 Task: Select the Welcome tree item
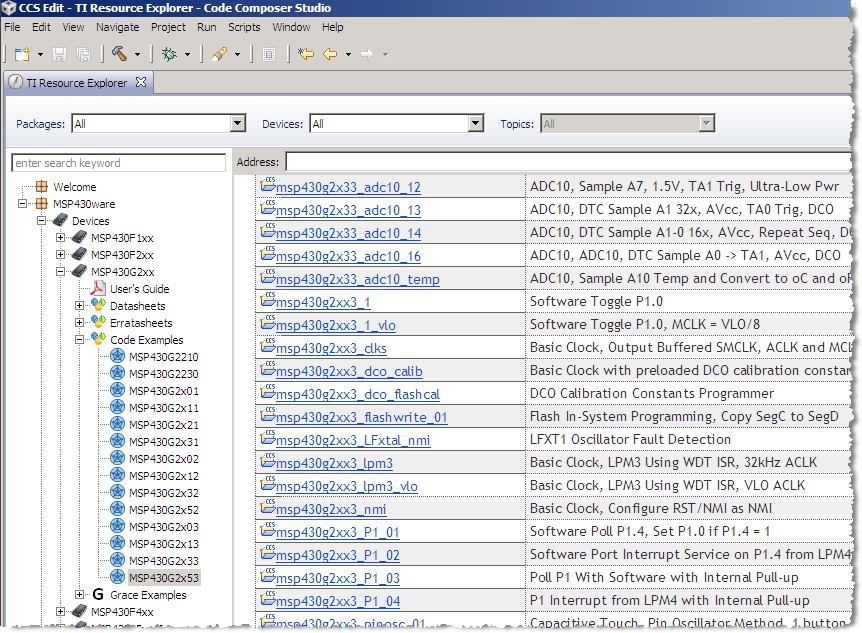click(x=75, y=187)
